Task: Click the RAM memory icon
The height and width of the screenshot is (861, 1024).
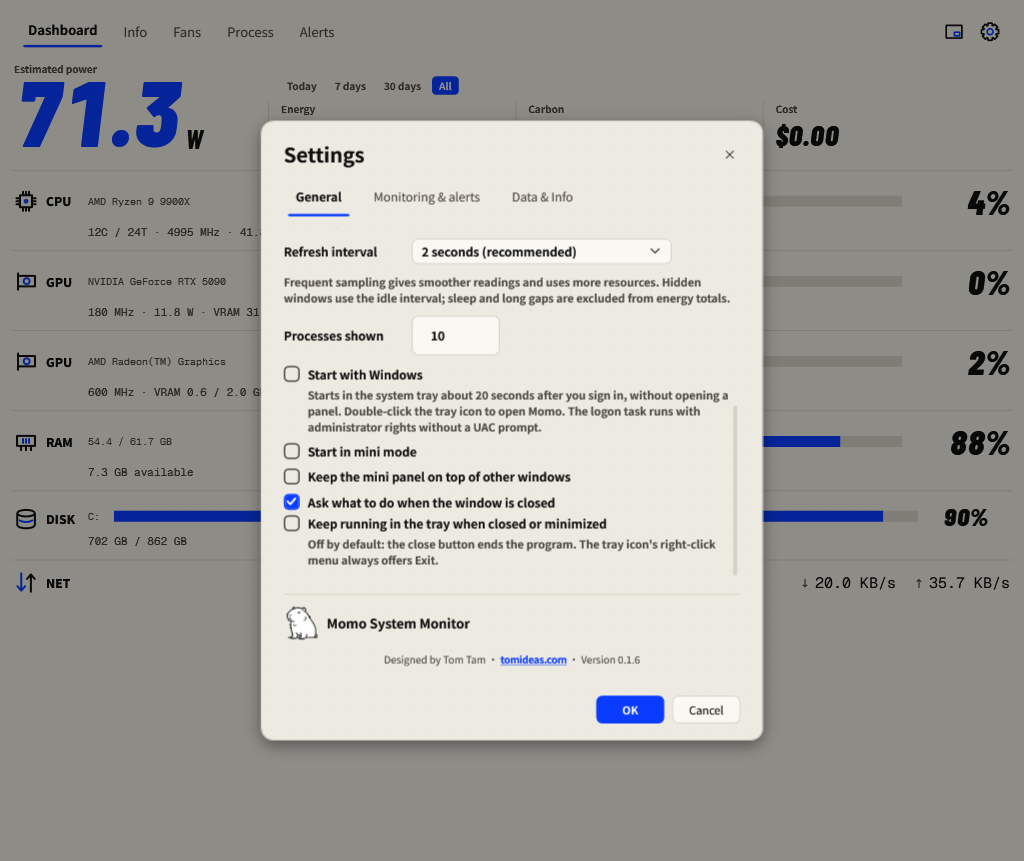Action: click(x=26, y=442)
